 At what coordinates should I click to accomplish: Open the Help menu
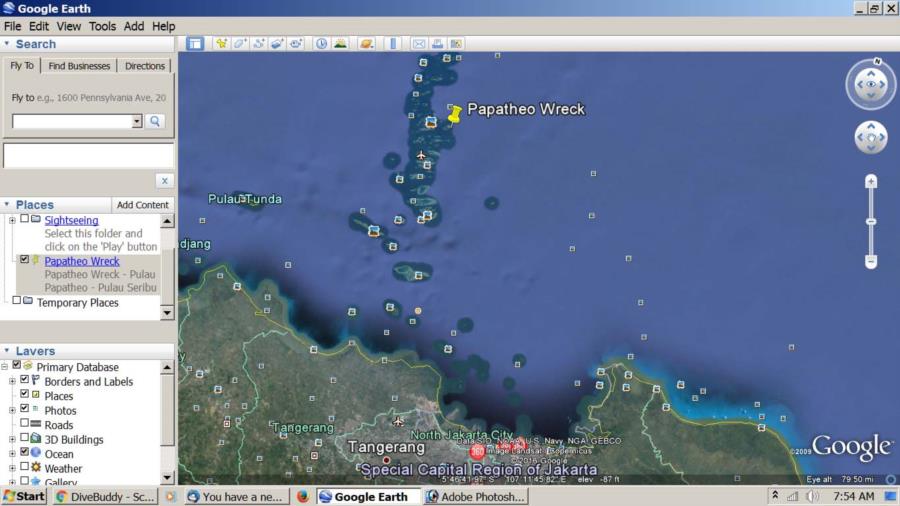(164, 26)
